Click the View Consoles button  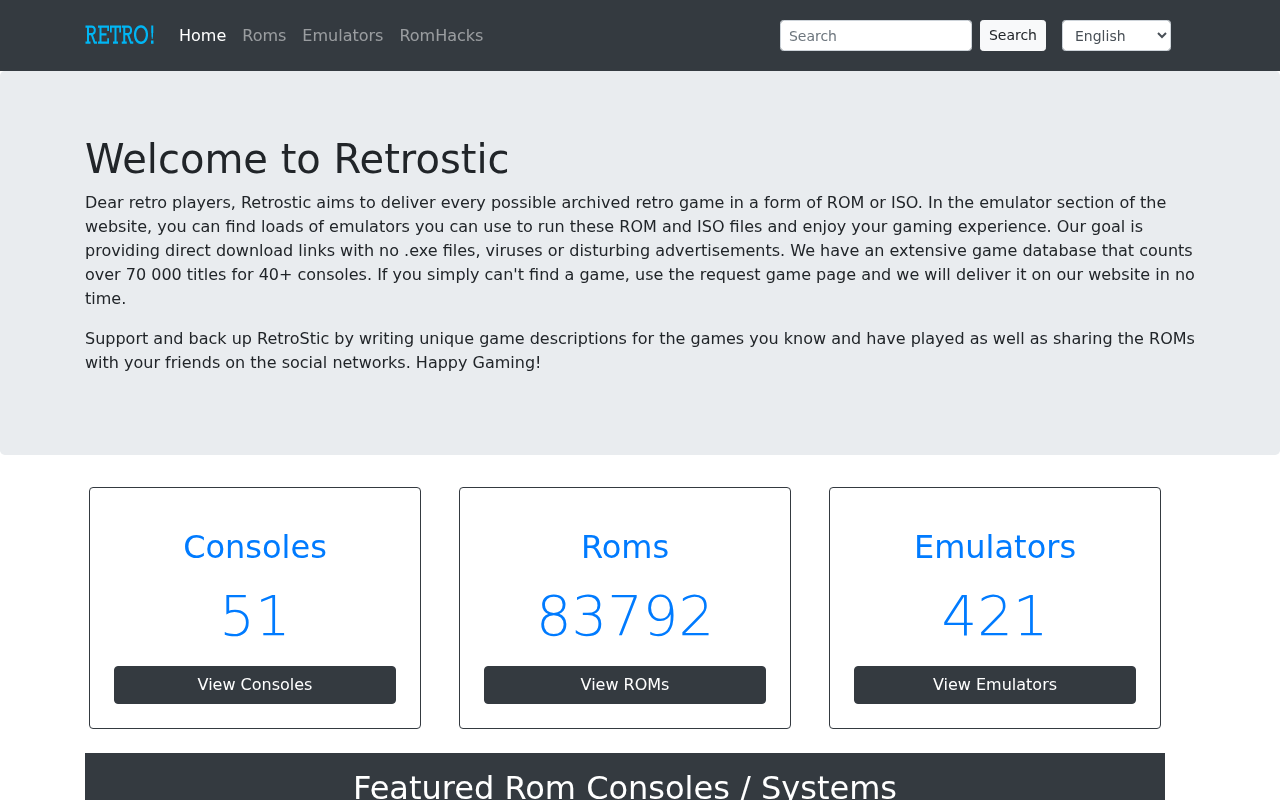pos(255,685)
